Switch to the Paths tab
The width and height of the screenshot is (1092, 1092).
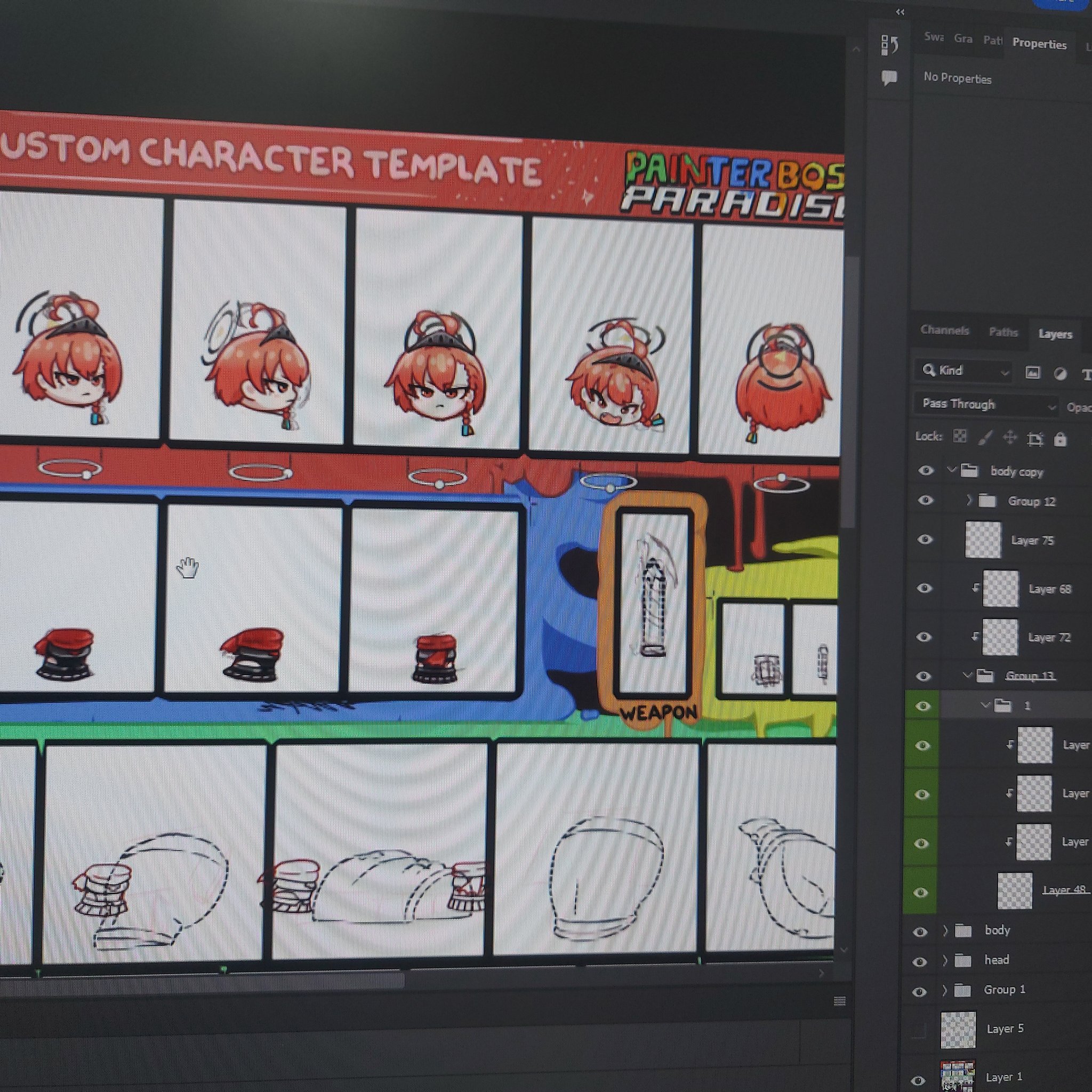pos(1003,332)
